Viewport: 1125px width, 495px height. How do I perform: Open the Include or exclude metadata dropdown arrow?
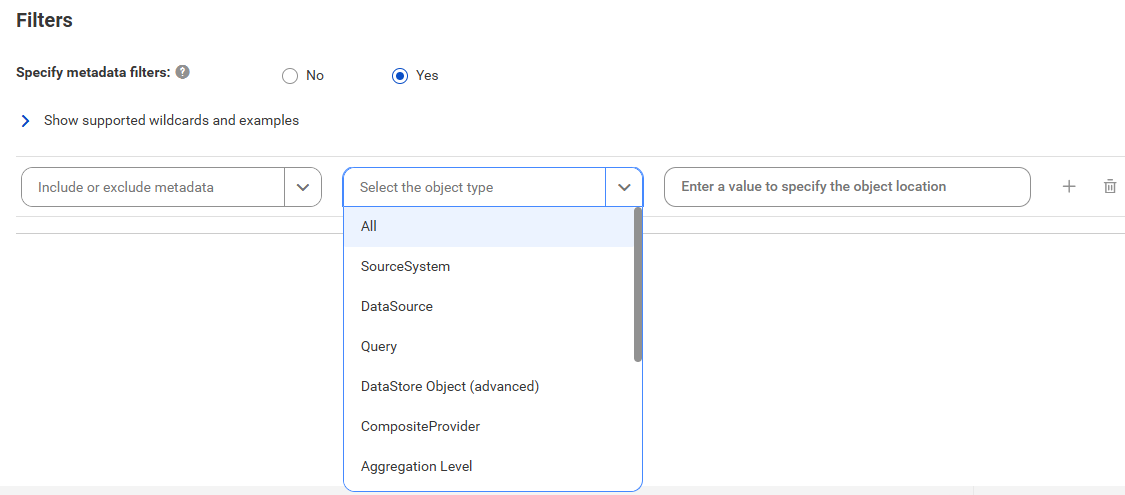[303, 187]
